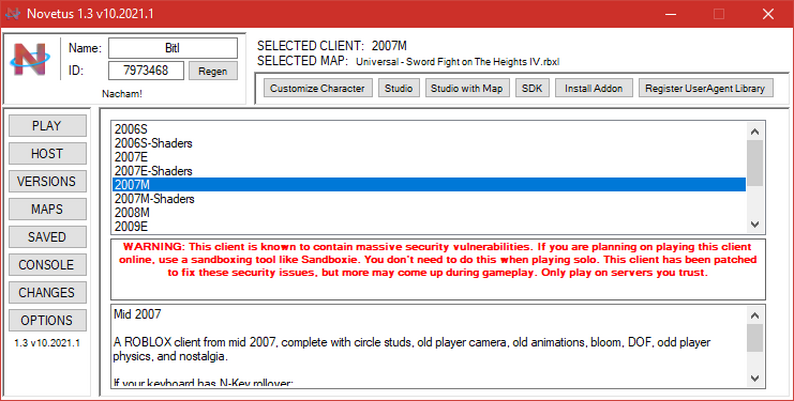Show the CONSOLE tab
The image size is (794, 401).
pyautogui.click(x=47, y=265)
